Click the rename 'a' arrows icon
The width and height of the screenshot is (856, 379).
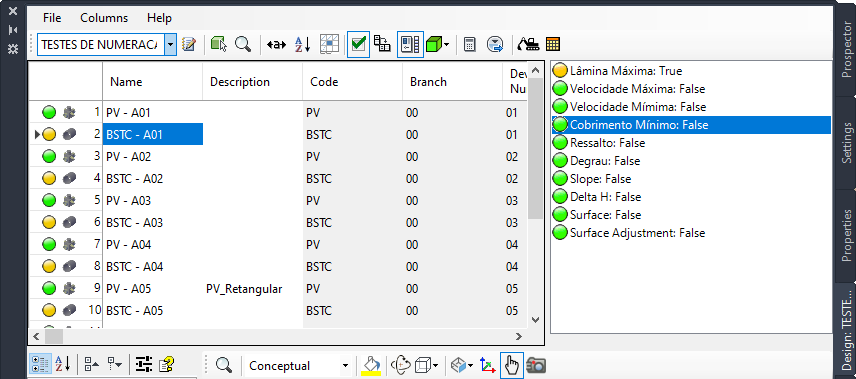click(276, 45)
